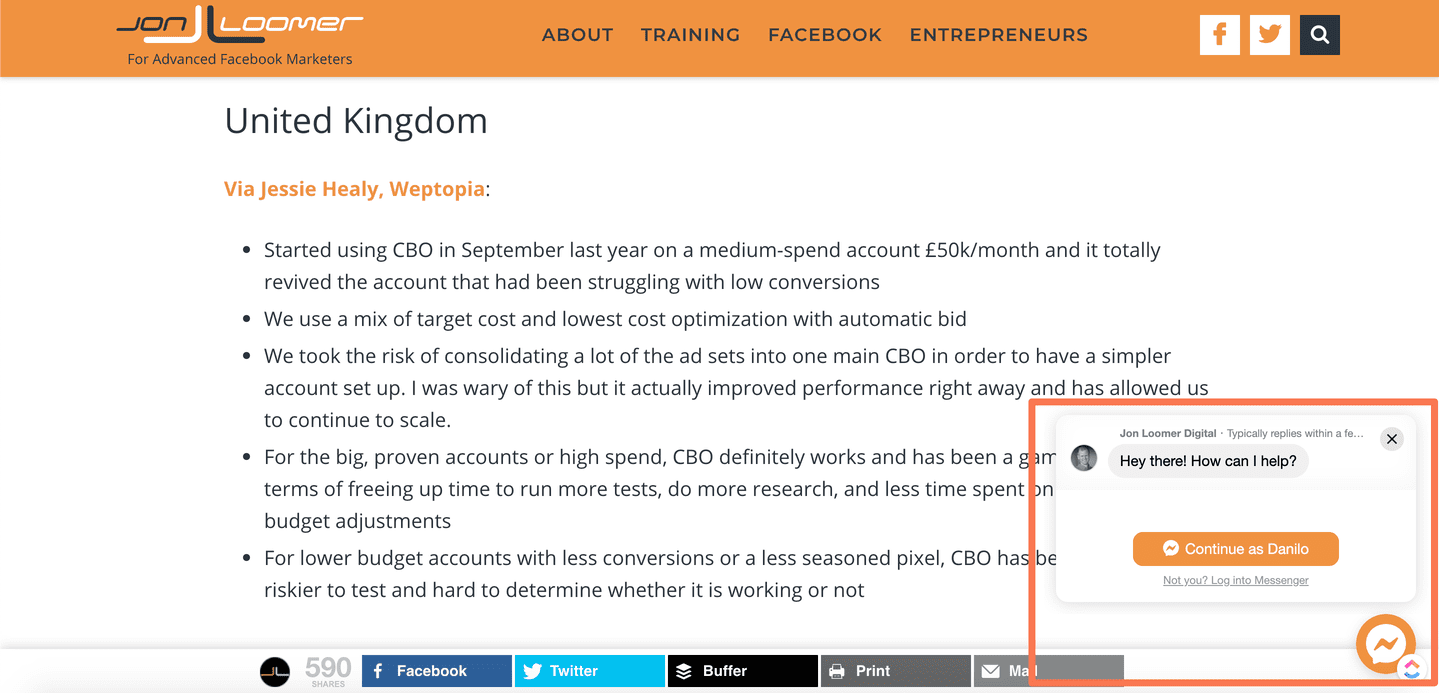Open the FACEBOOK menu item
This screenshot has width=1439, height=693.
tap(825, 35)
